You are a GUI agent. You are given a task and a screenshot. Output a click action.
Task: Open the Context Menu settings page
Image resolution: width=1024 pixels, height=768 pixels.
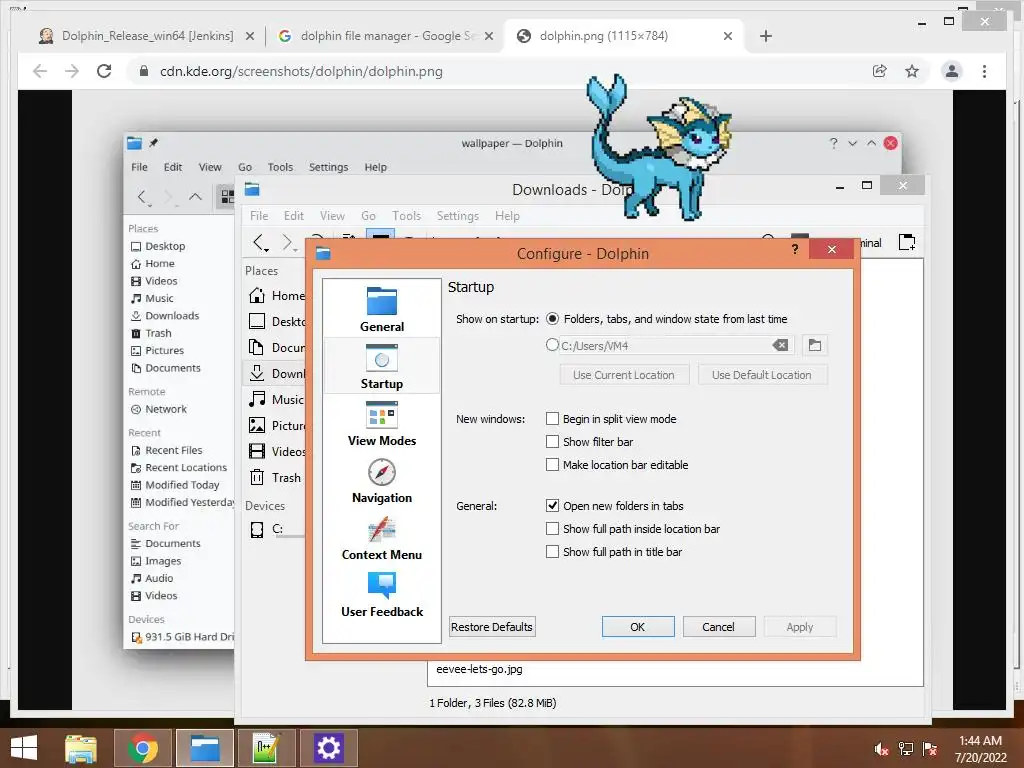click(x=381, y=537)
